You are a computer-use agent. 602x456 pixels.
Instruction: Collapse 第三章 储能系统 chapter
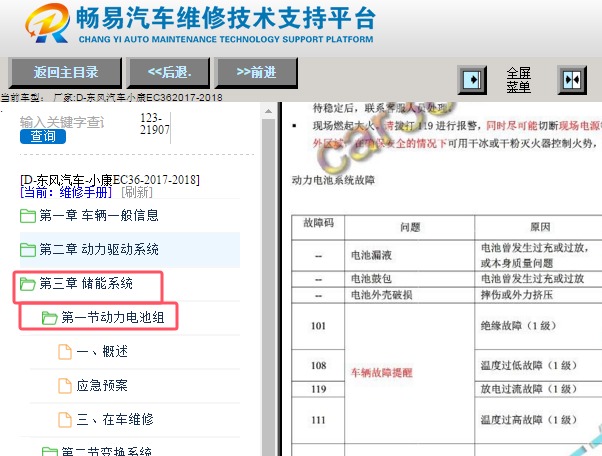pos(86,284)
